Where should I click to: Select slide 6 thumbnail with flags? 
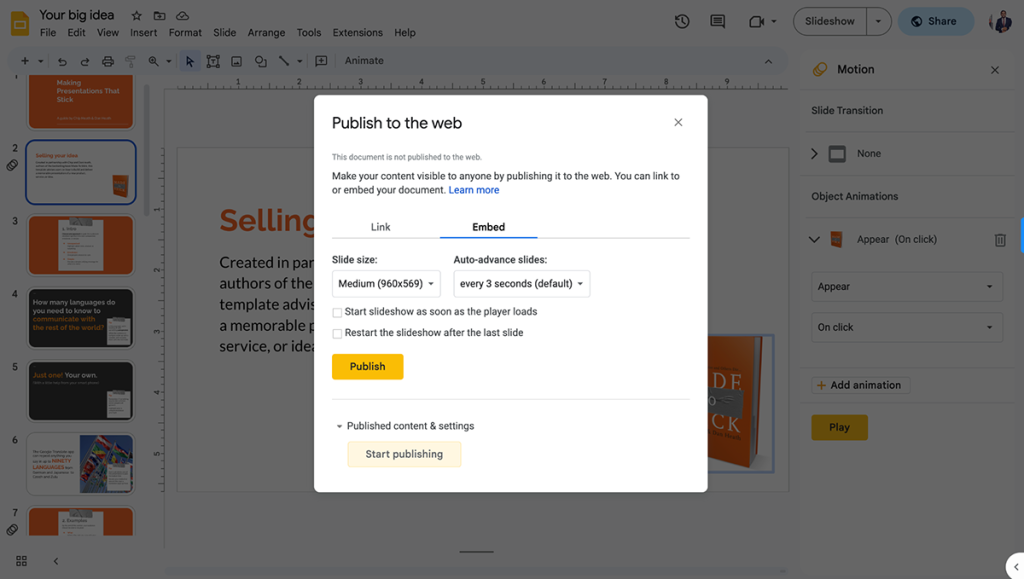[80, 464]
